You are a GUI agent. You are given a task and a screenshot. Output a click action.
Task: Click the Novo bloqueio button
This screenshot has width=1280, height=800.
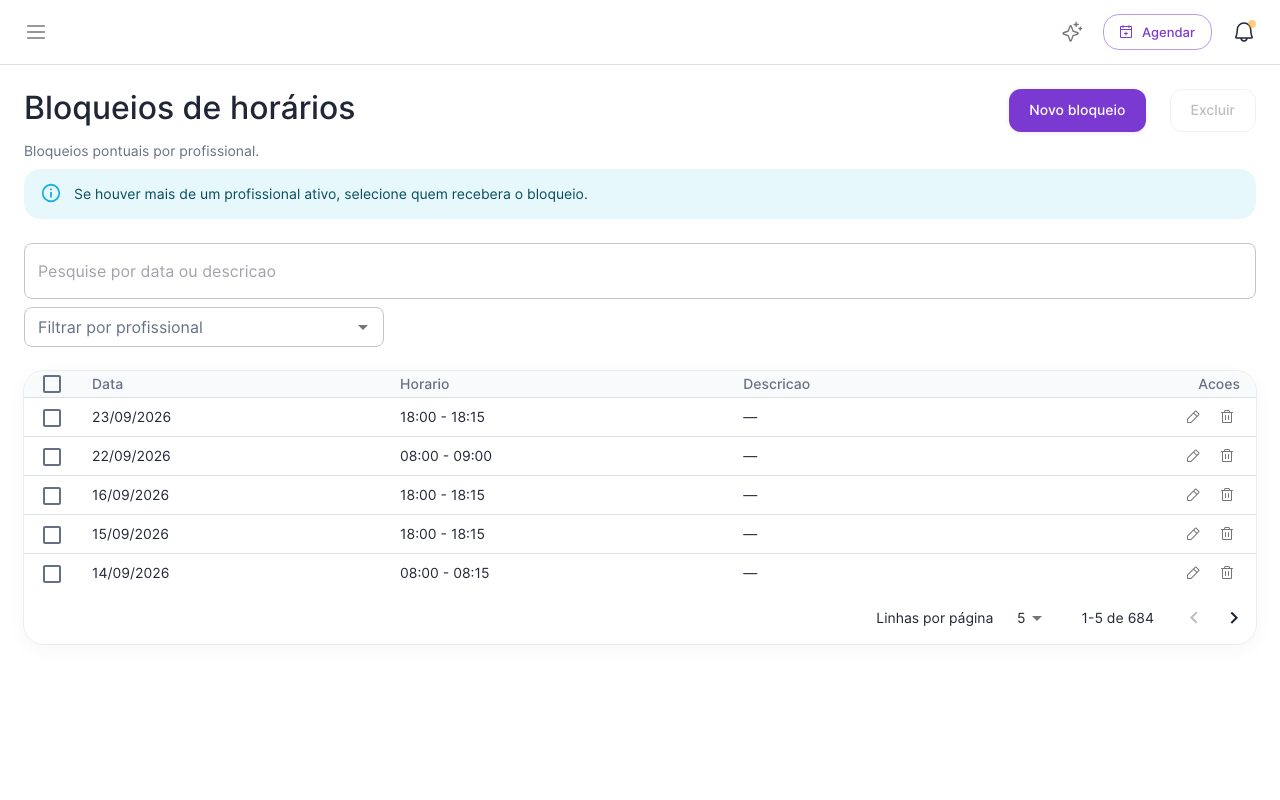click(x=1077, y=110)
